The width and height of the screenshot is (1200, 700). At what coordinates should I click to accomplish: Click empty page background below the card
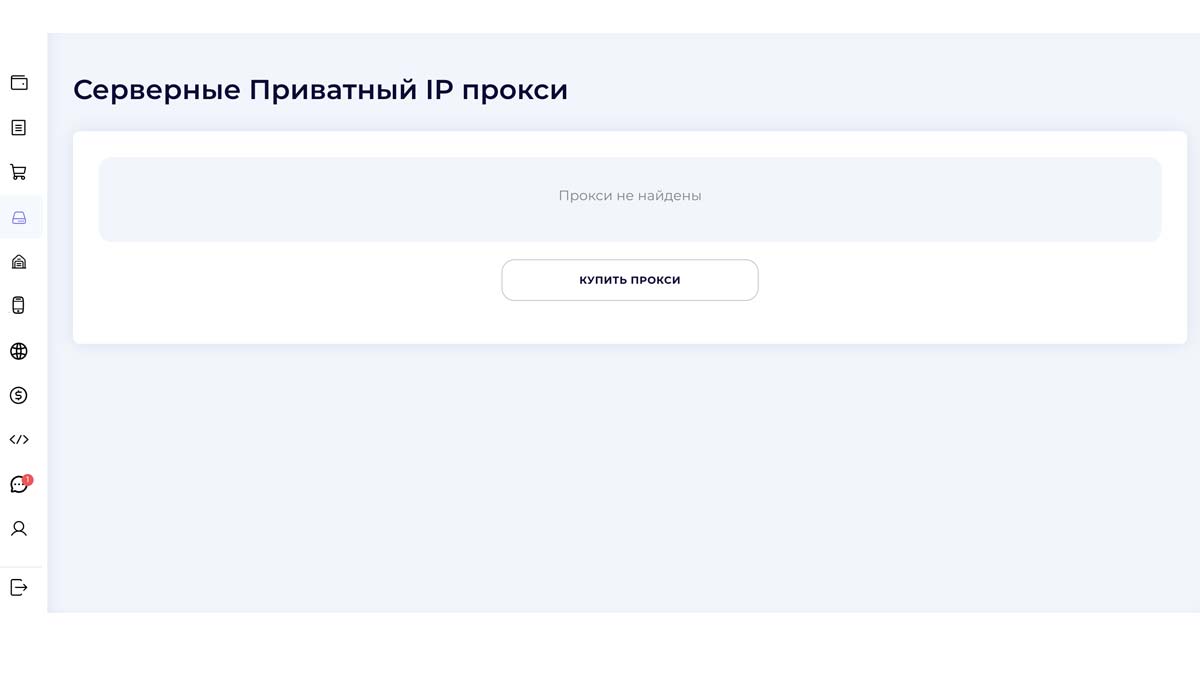coord(630,480)
